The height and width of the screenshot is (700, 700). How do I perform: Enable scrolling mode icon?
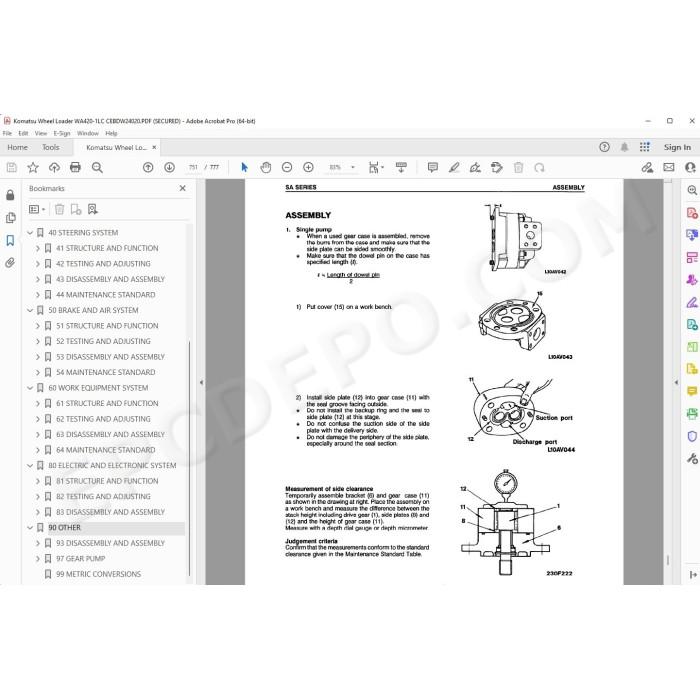click(x=401, y=167)
